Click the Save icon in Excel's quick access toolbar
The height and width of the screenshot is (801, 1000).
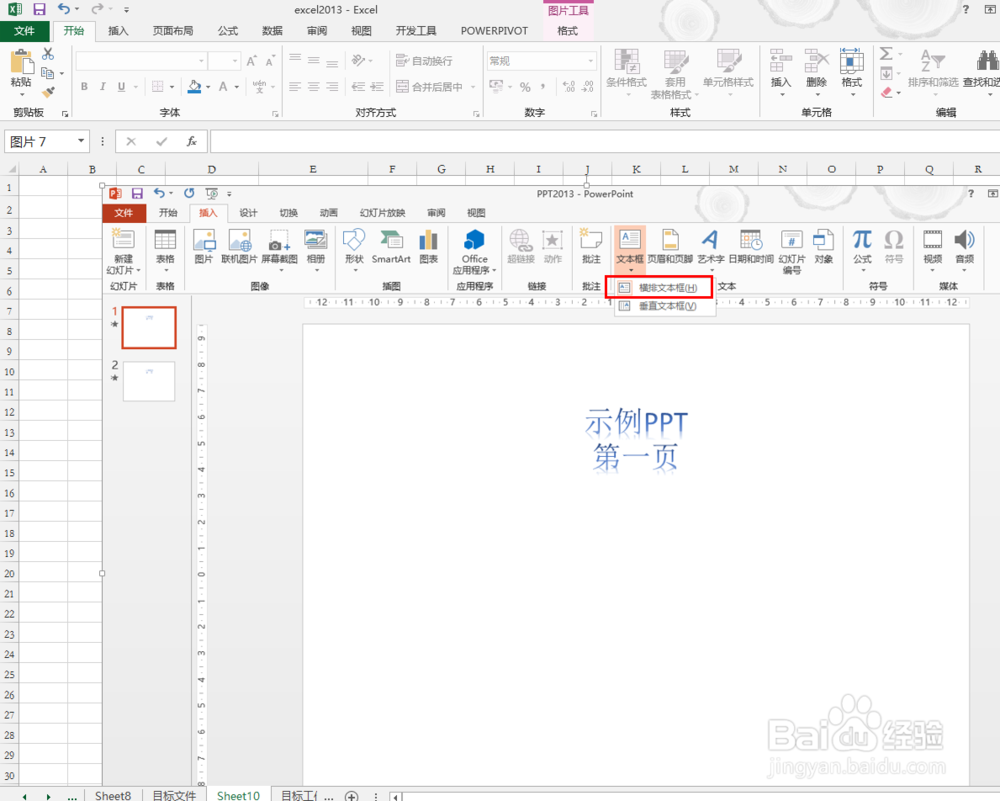click(x=40, y=10)
